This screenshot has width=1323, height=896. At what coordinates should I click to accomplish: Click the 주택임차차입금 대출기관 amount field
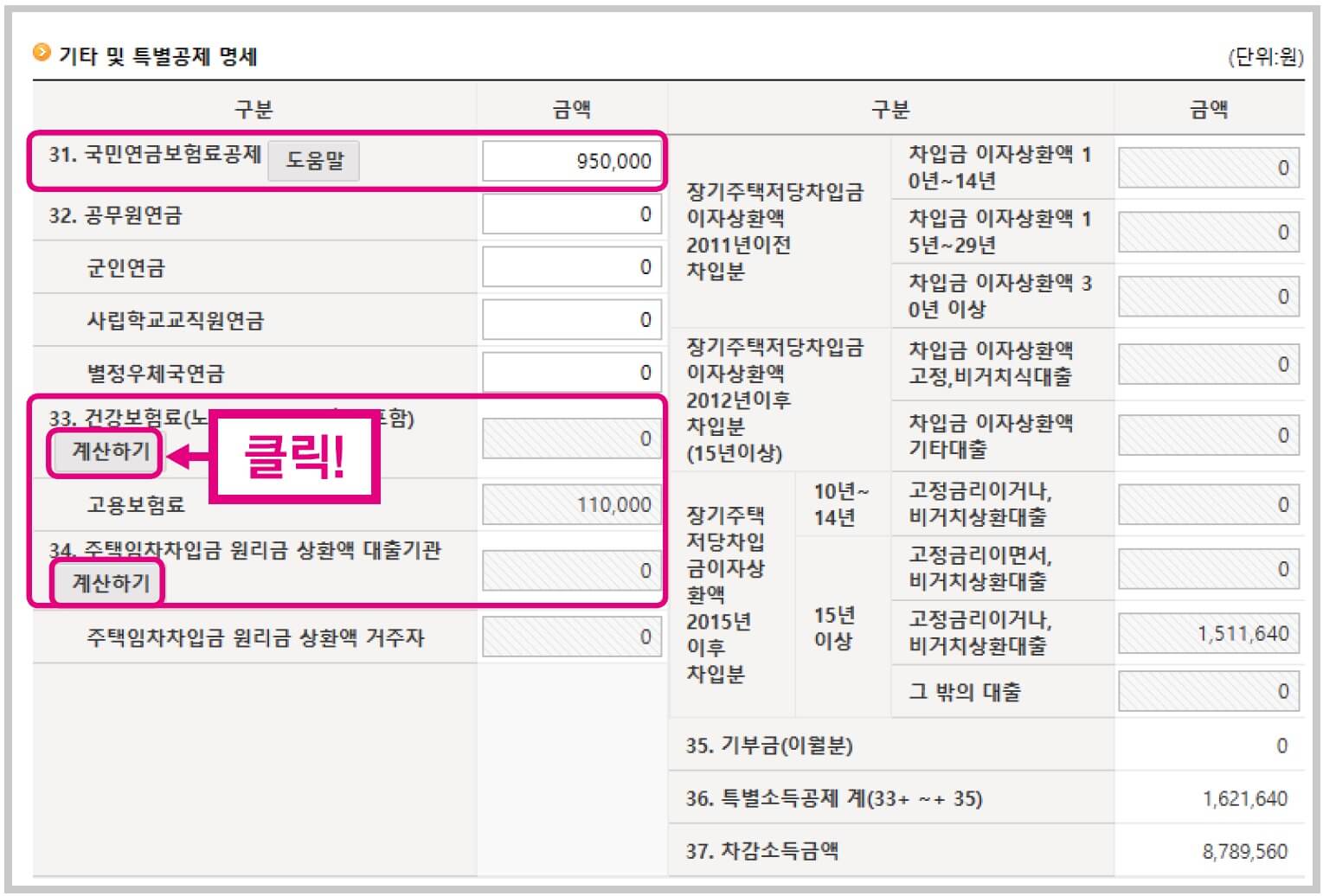569,570
